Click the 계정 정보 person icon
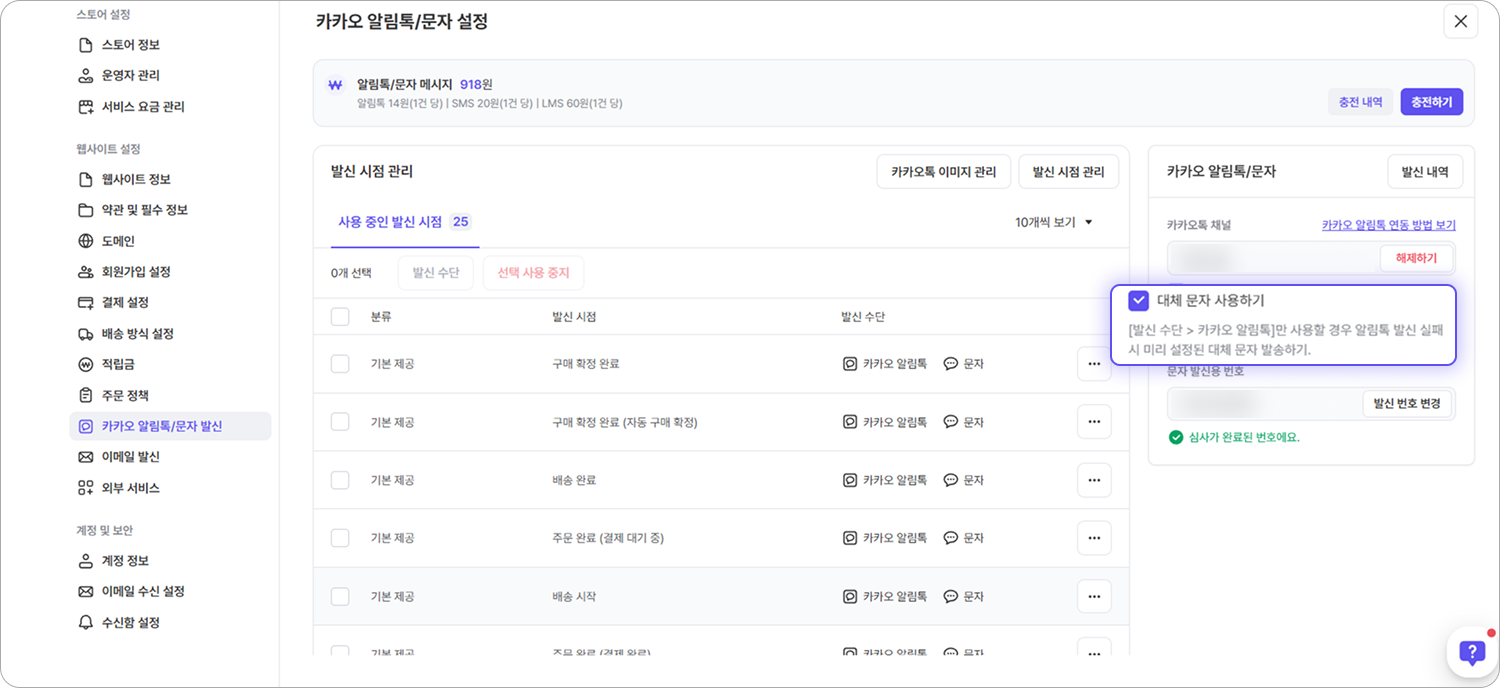The height and width of the screenshot is (688, 1500). (85, 561)
